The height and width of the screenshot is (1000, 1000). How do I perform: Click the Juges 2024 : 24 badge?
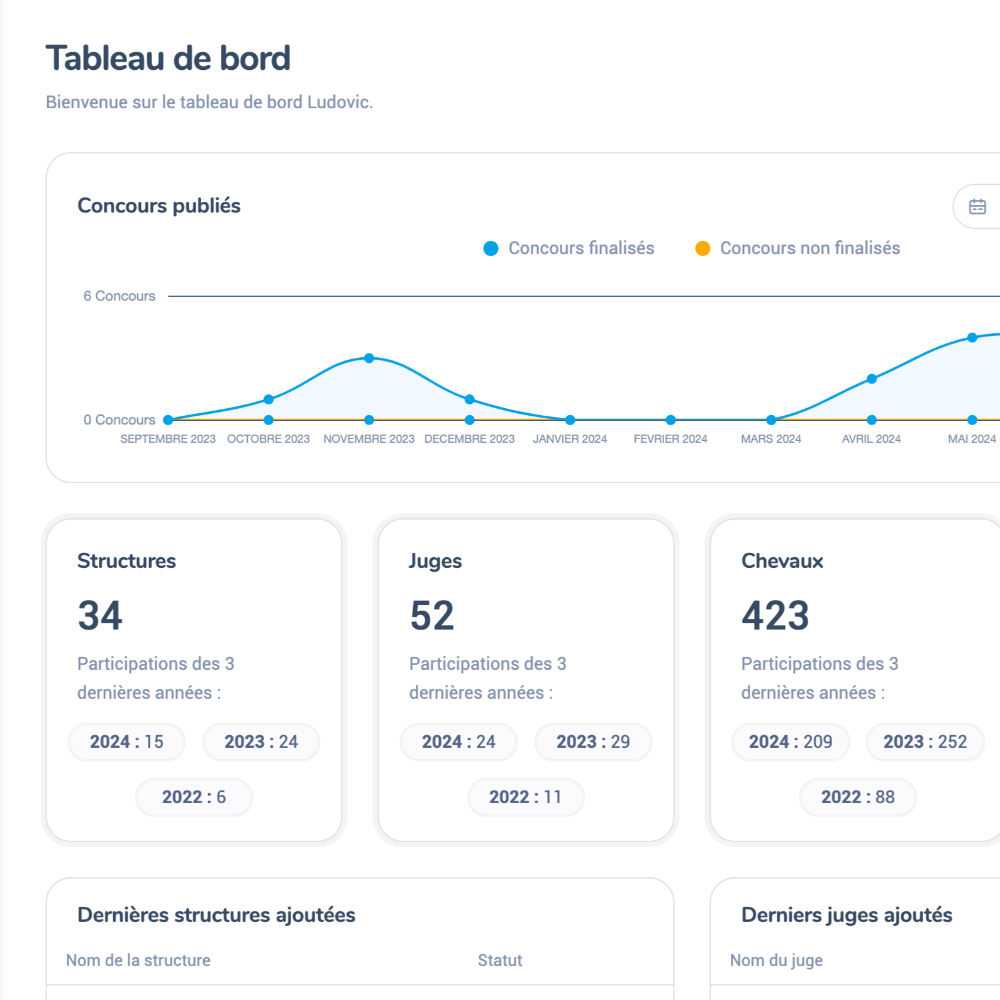click(459, 742)
